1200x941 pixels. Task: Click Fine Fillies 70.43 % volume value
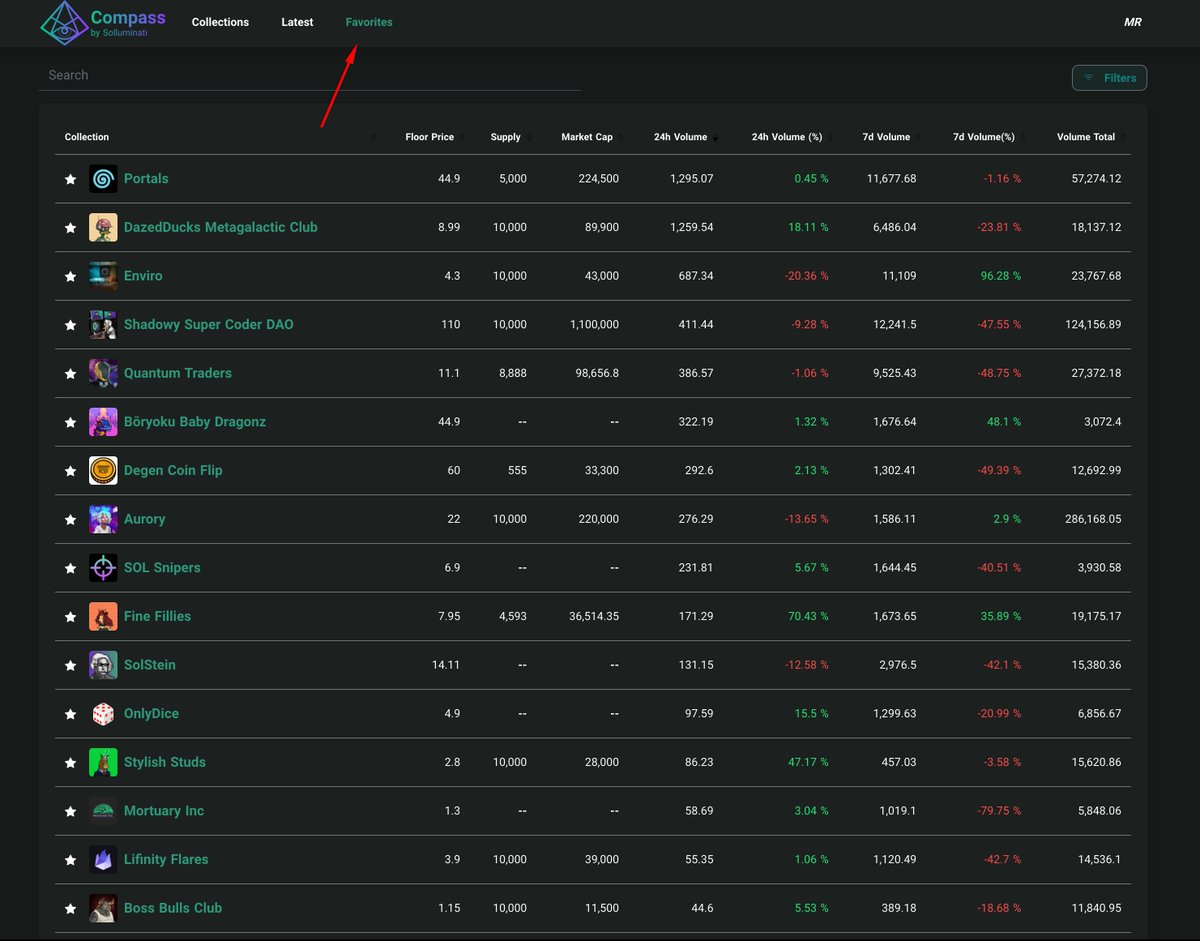click(x=808, y=617)
